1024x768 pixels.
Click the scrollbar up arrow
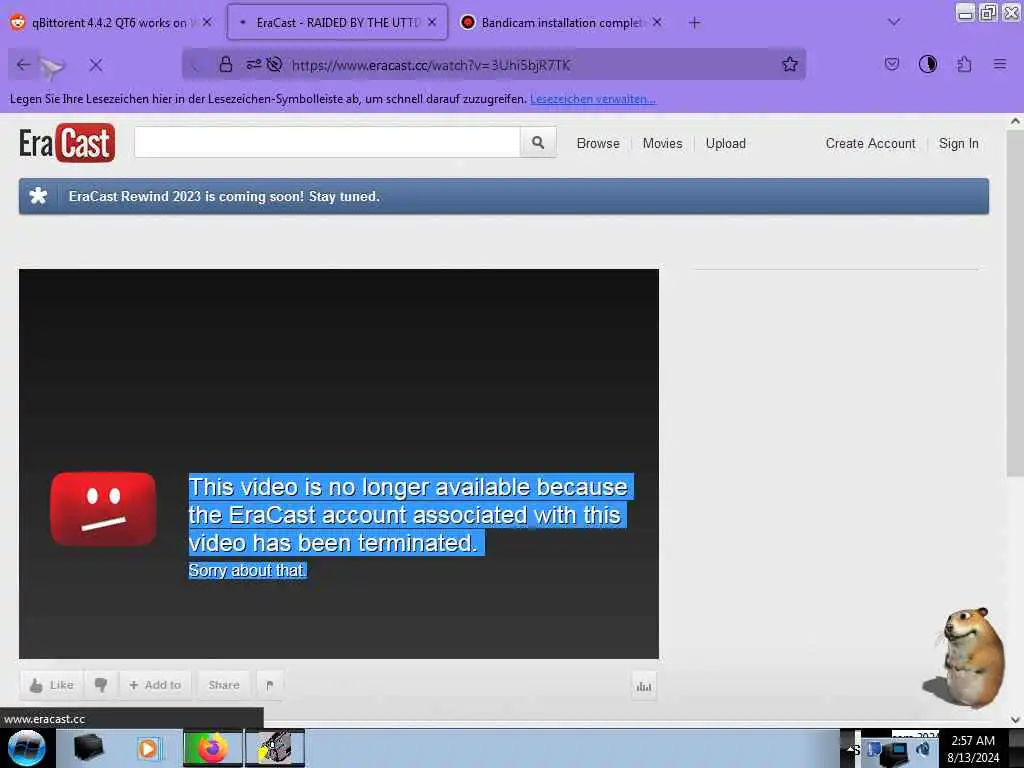1015,121
